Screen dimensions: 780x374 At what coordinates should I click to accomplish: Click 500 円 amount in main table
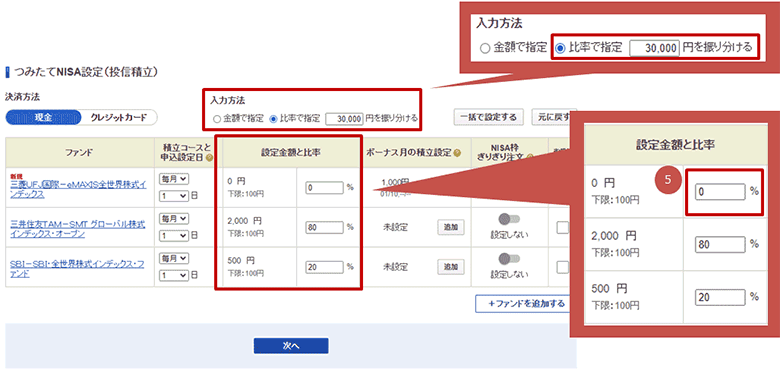point(241,260)
